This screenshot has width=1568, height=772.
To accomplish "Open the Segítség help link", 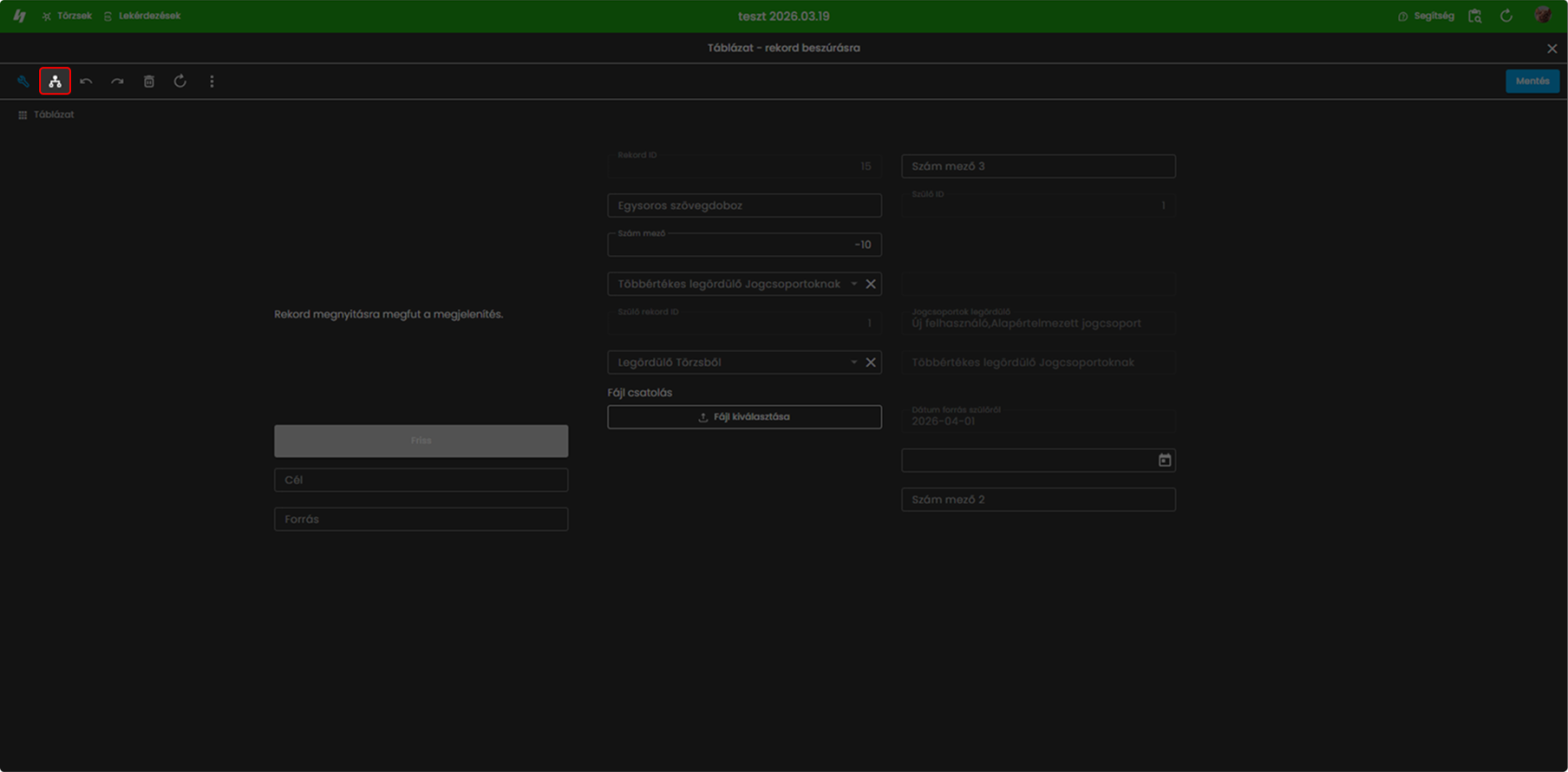I will [1426, 16].
